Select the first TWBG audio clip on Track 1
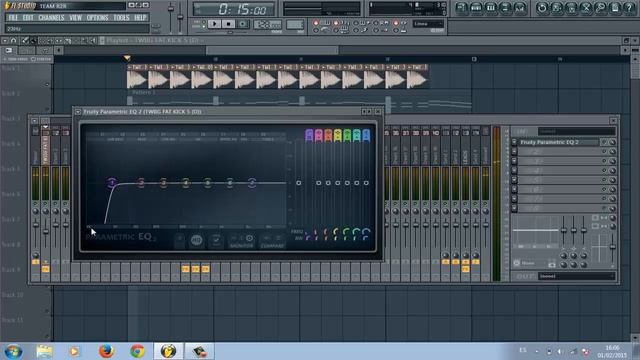 137,76
